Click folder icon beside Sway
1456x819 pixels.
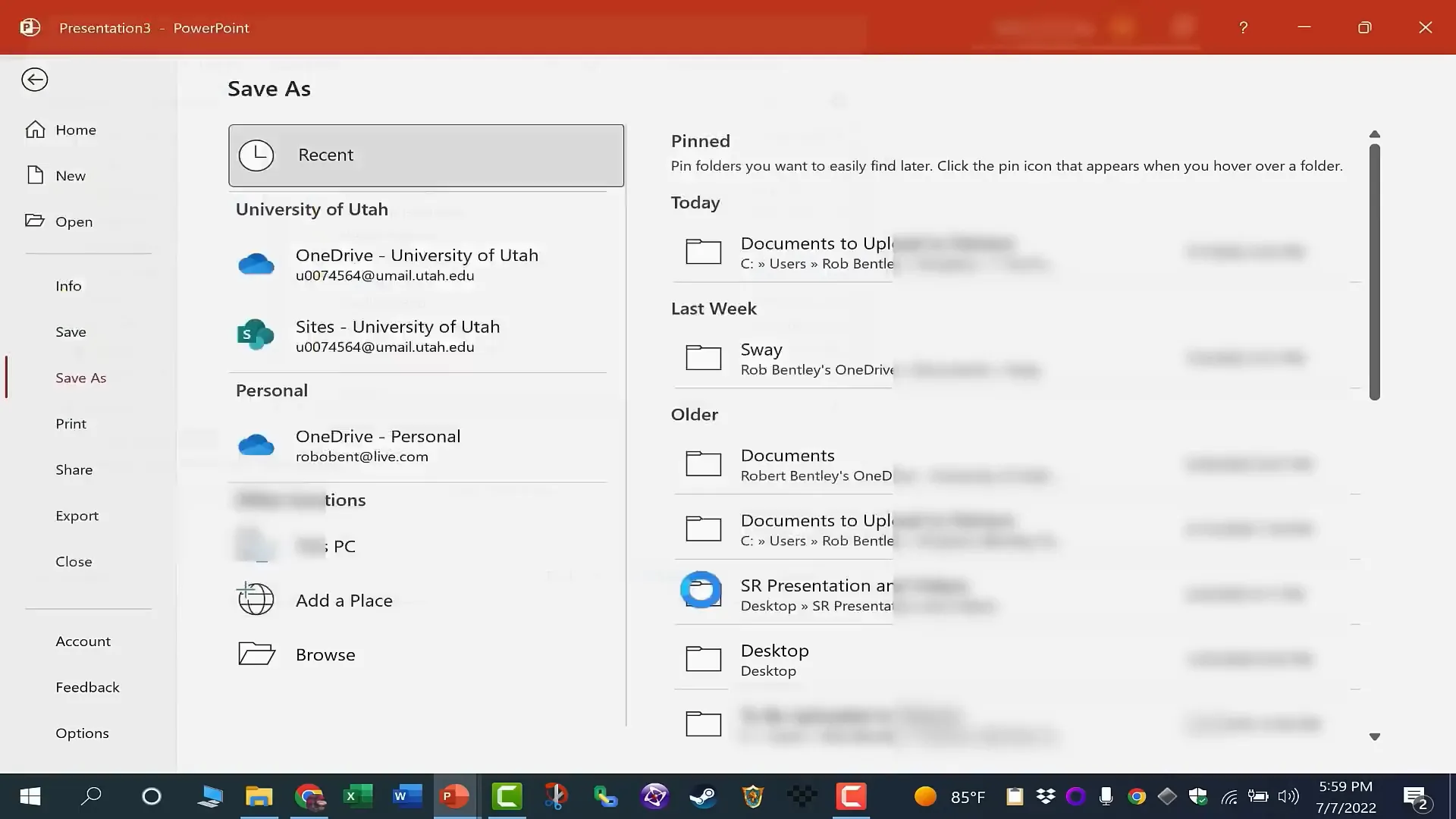pos(703,357)
